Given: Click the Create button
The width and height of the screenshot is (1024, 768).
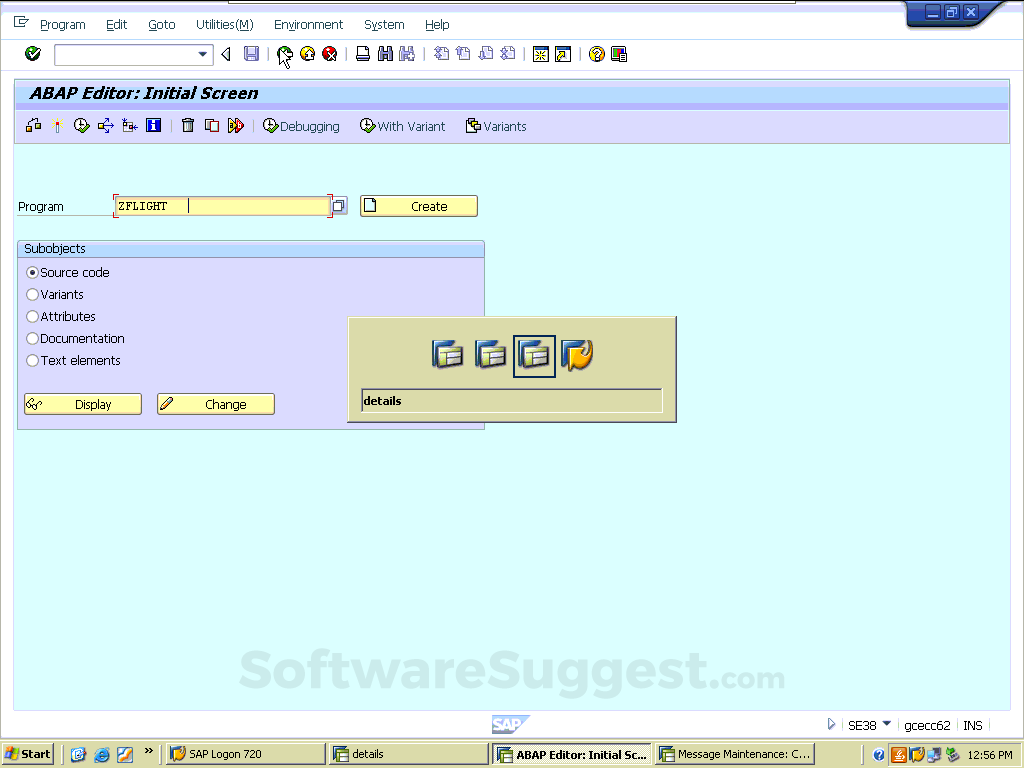Looking at the screenshot, I should tap(419, 206).
